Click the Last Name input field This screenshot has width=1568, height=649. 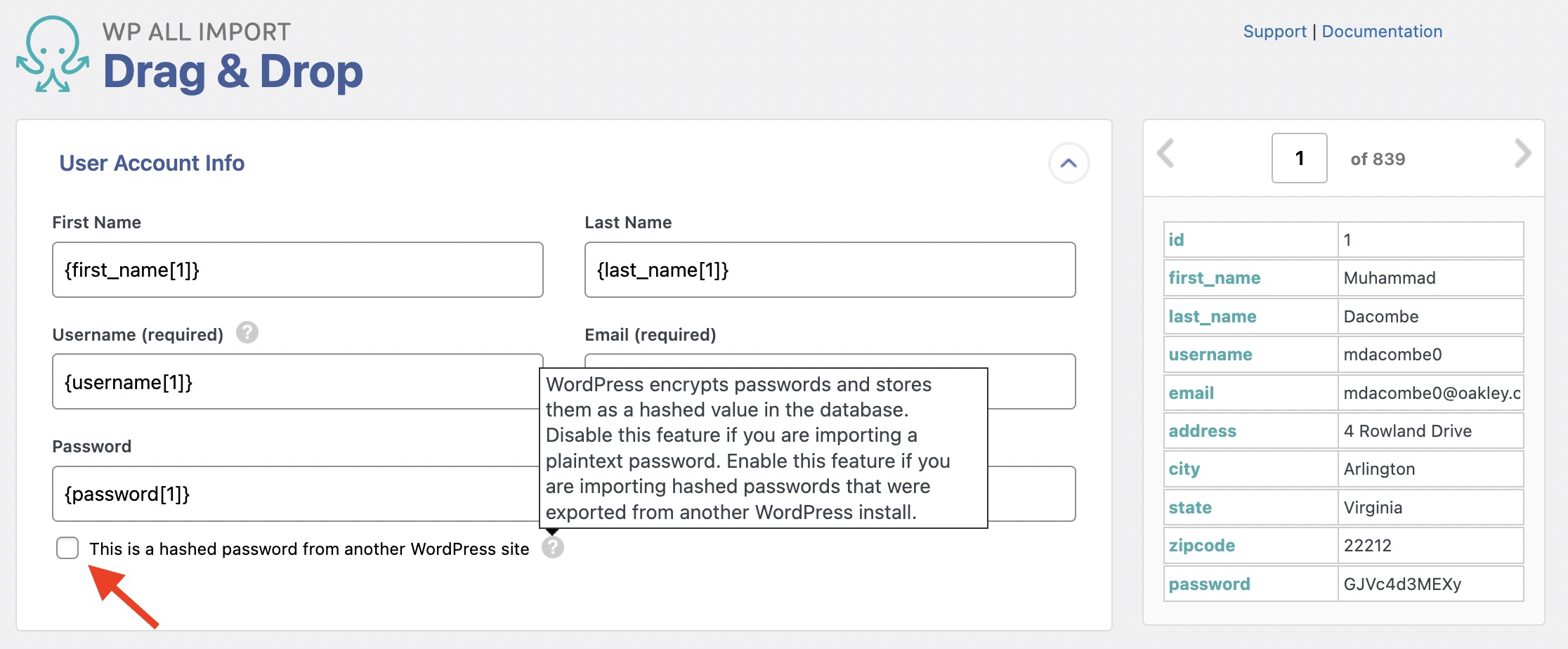point(829,270)
